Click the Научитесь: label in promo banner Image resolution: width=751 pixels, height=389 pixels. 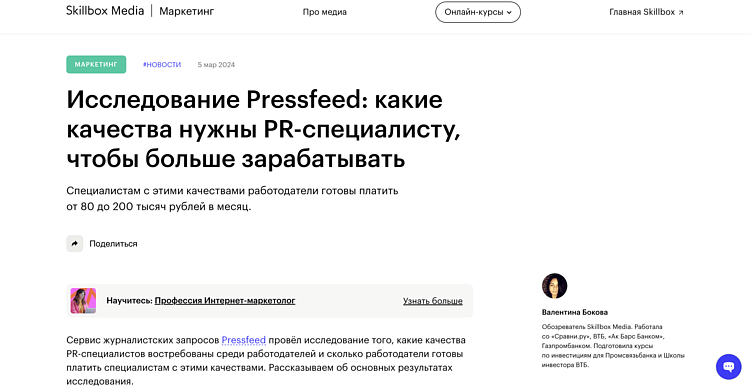[x=129, y=301]
